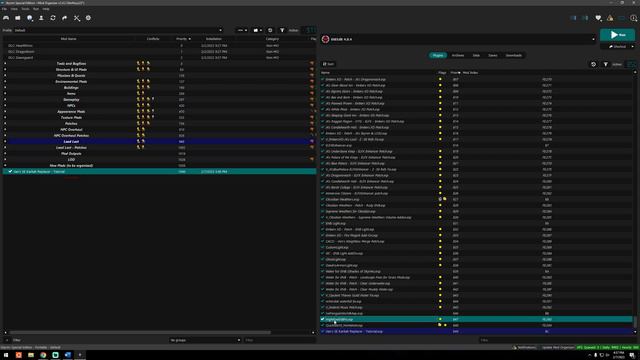Expand the New Mods (to be organized) separator

coord(5,165)
